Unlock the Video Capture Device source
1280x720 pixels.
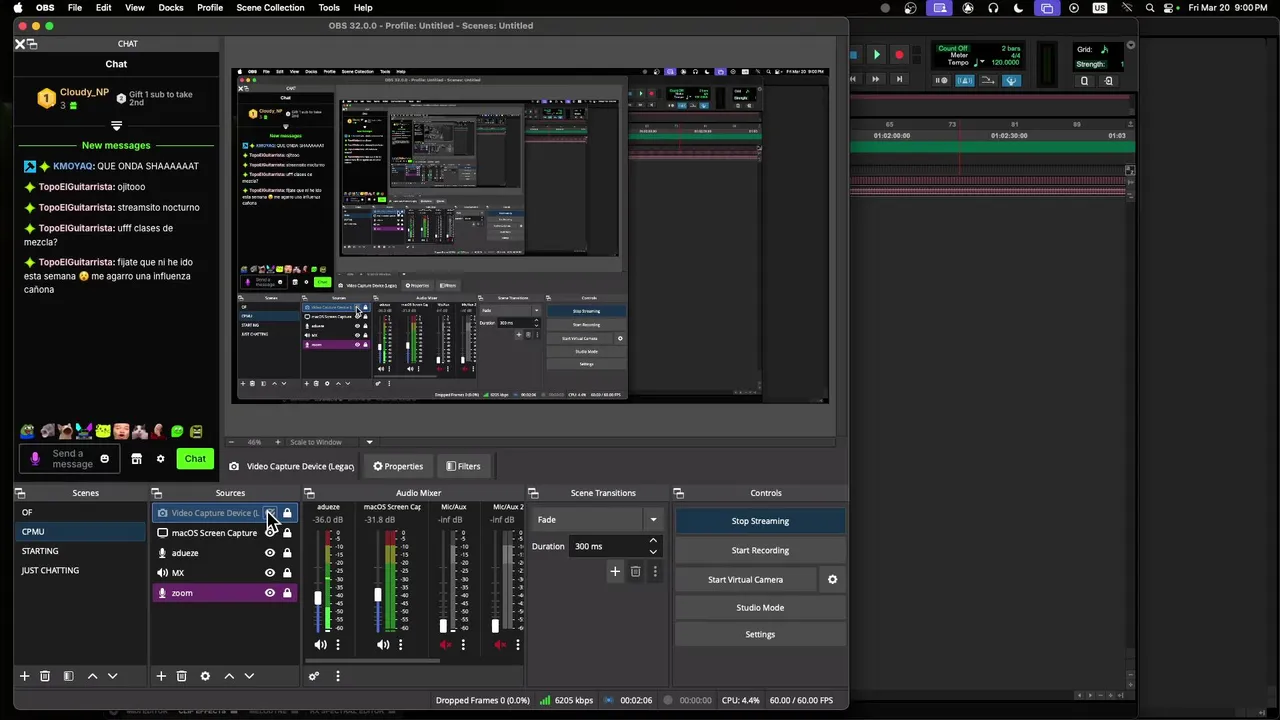tap(287, 513)
